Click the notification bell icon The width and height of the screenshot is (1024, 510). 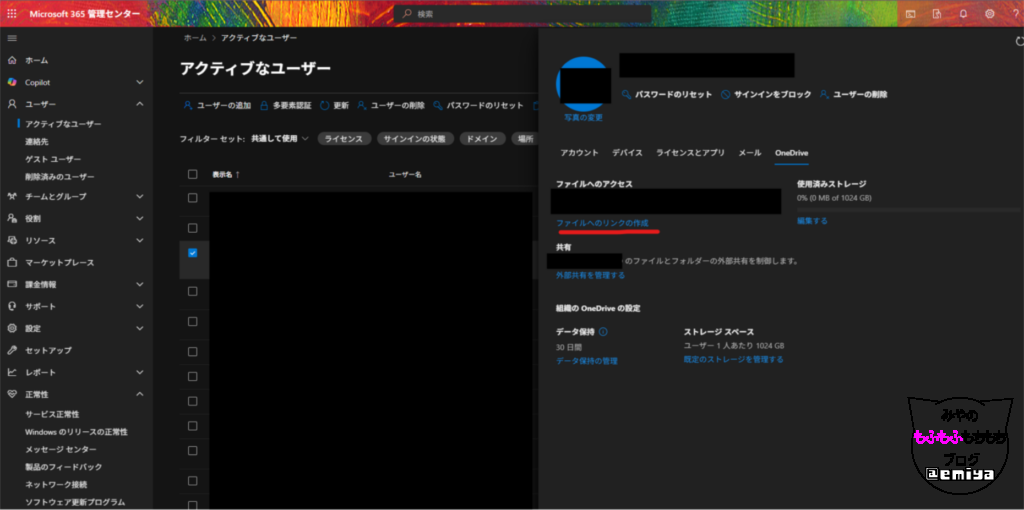point(963,14)
